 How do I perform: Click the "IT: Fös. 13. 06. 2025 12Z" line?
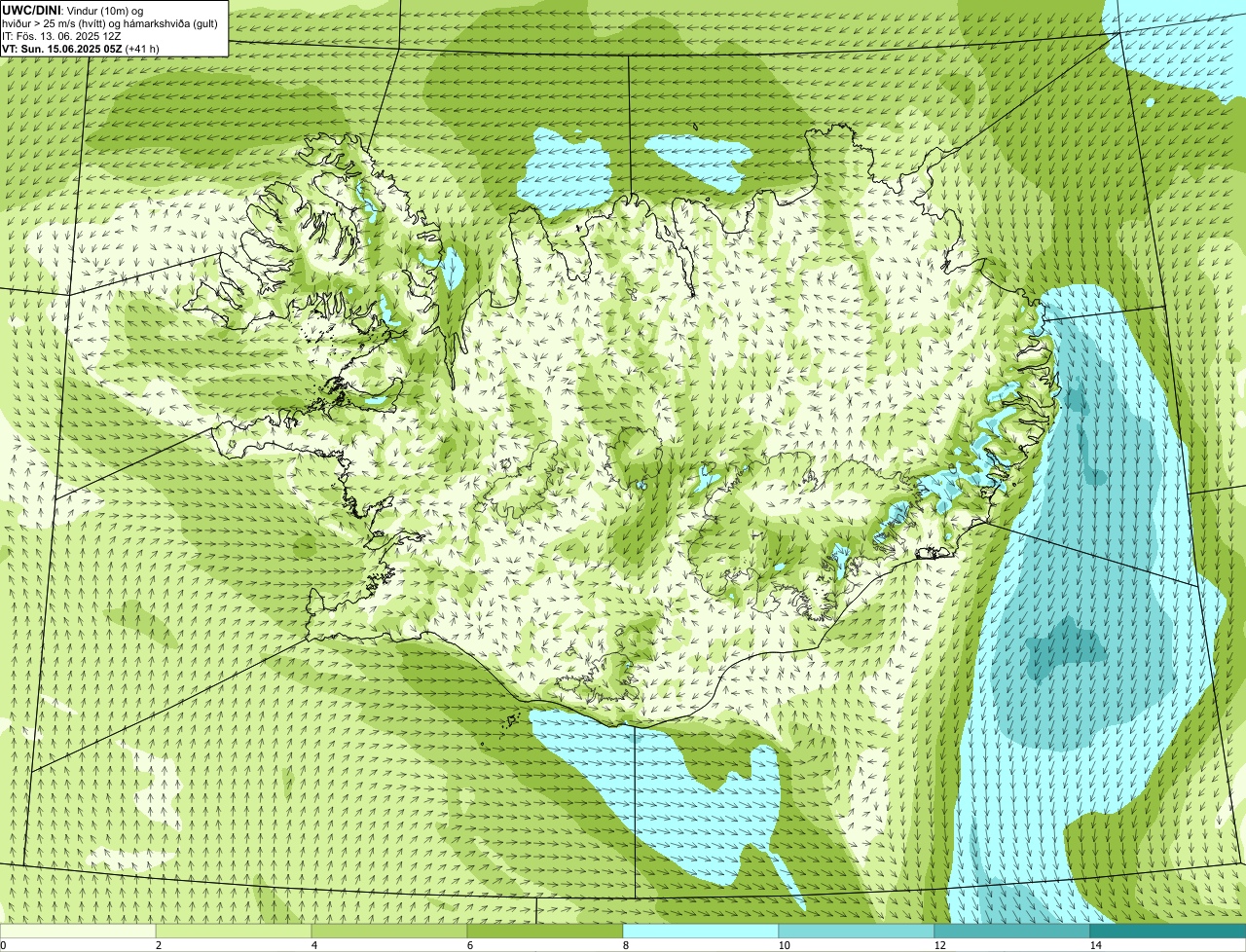click(x=61, y=35)
